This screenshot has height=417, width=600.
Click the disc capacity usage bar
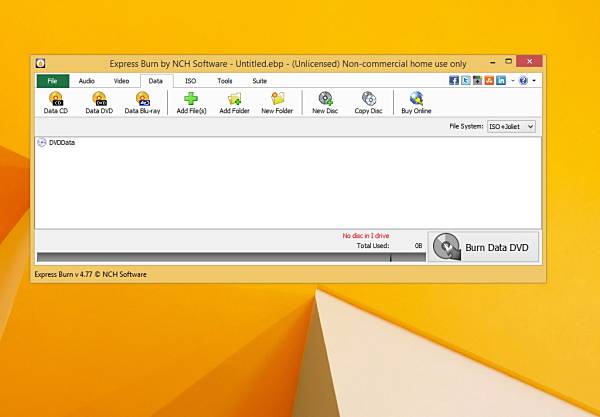(x=231, y=257)
